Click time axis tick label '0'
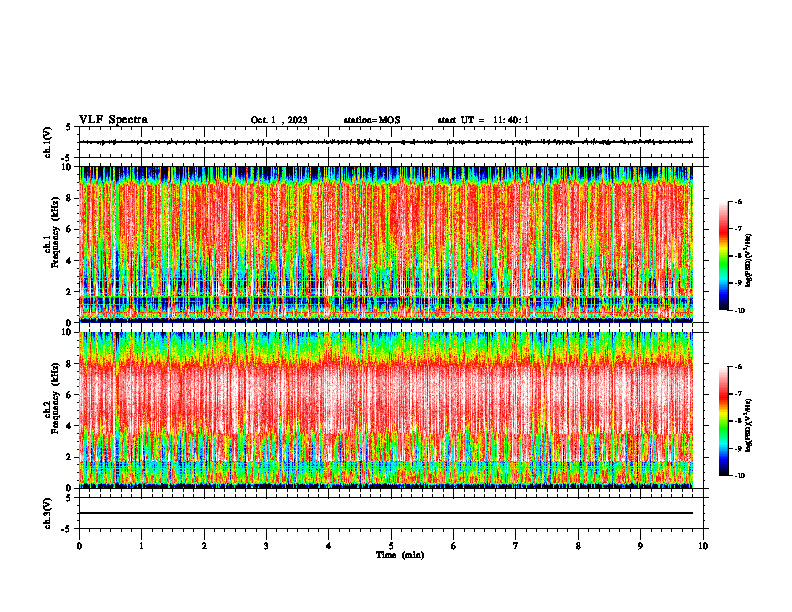 click(79, 546)
